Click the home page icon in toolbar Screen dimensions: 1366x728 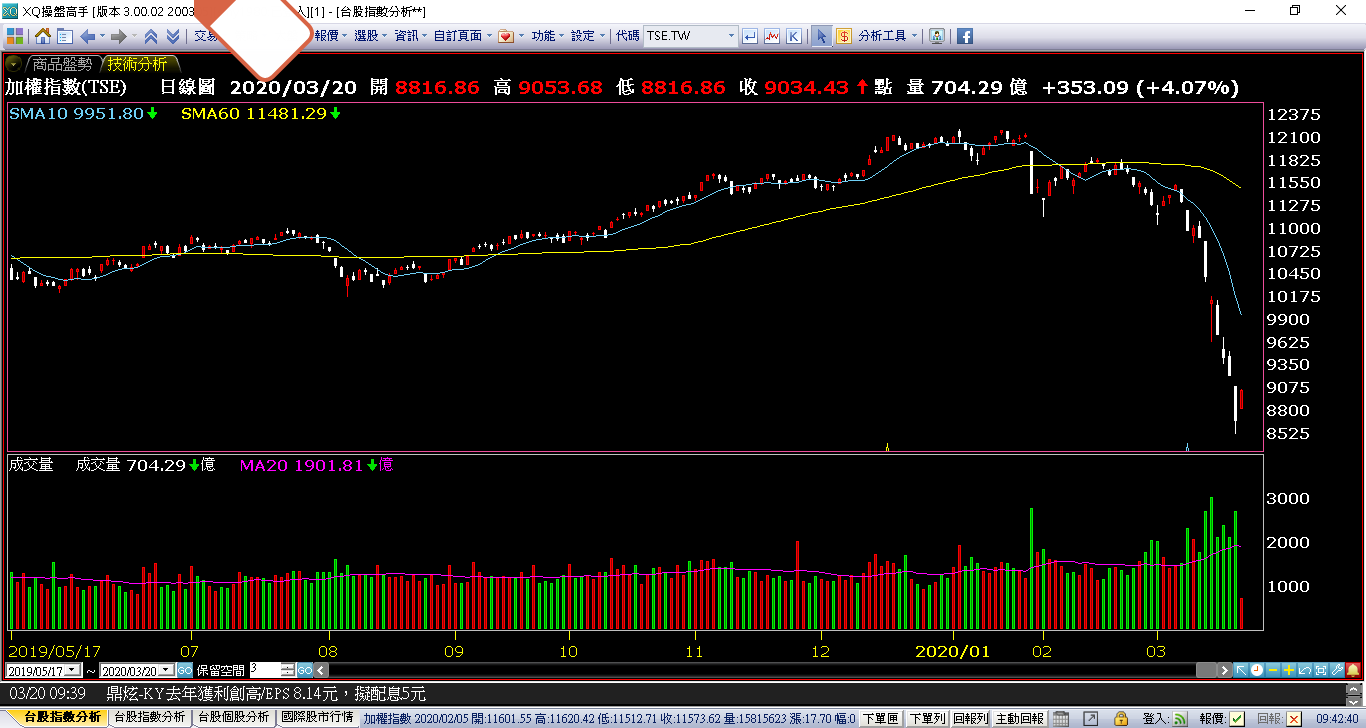[x=43, y=36]
